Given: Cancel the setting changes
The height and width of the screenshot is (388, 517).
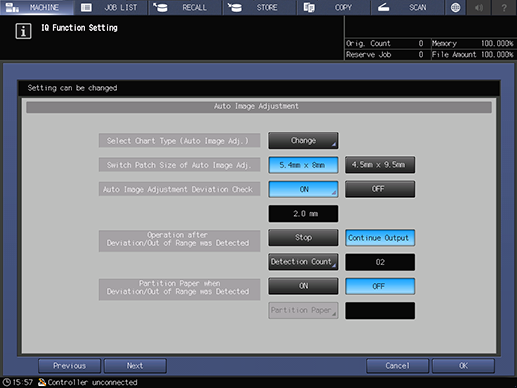Looking at the screenshot, I should (x=397, y=366).
